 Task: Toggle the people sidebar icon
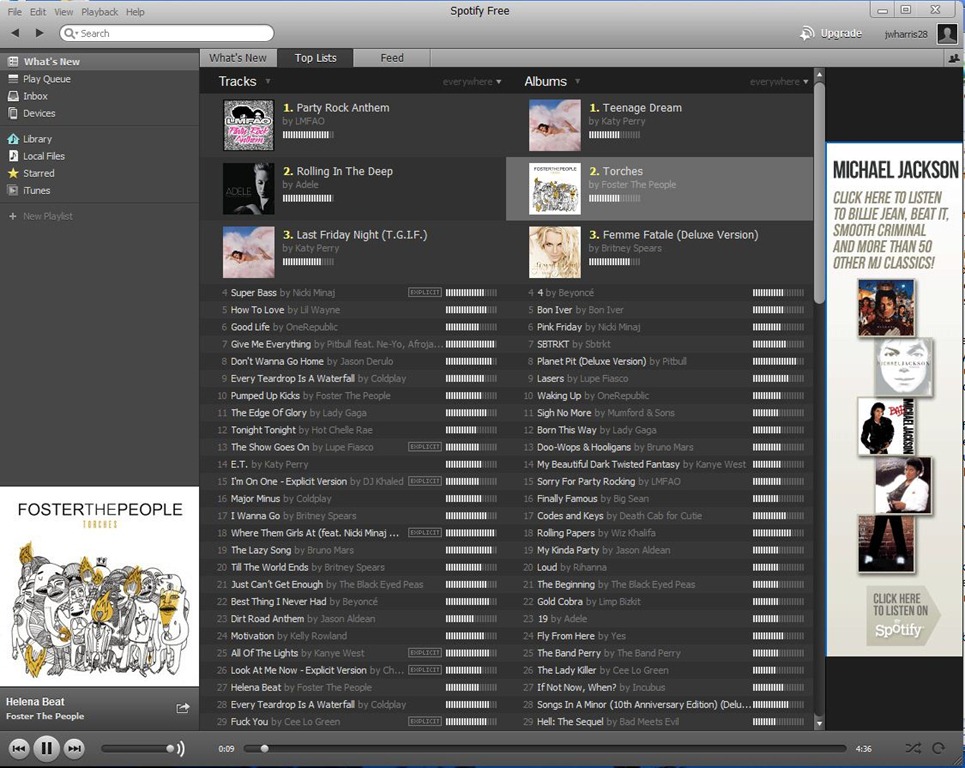coord(954,58)
